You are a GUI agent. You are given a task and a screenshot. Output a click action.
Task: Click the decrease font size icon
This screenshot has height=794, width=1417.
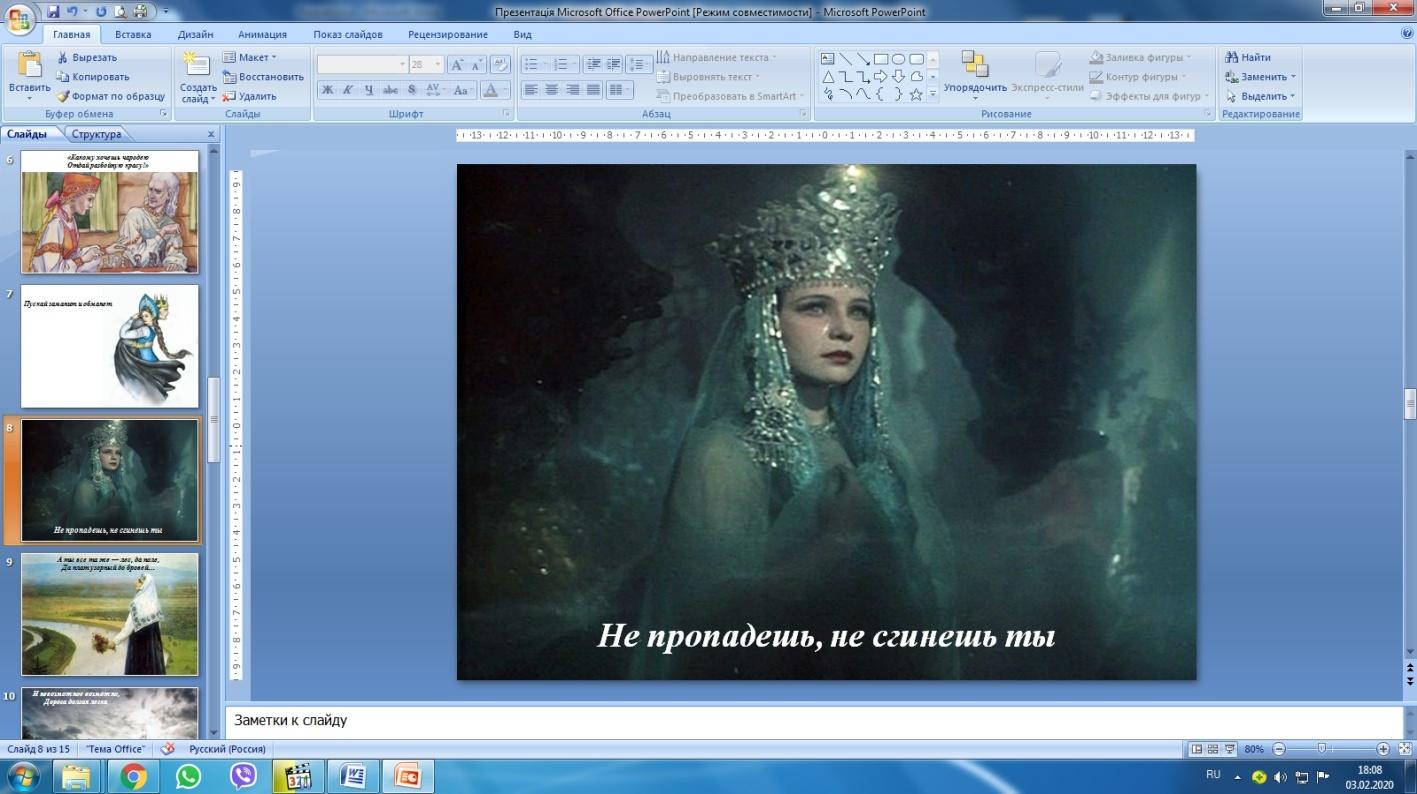[477, 64]
